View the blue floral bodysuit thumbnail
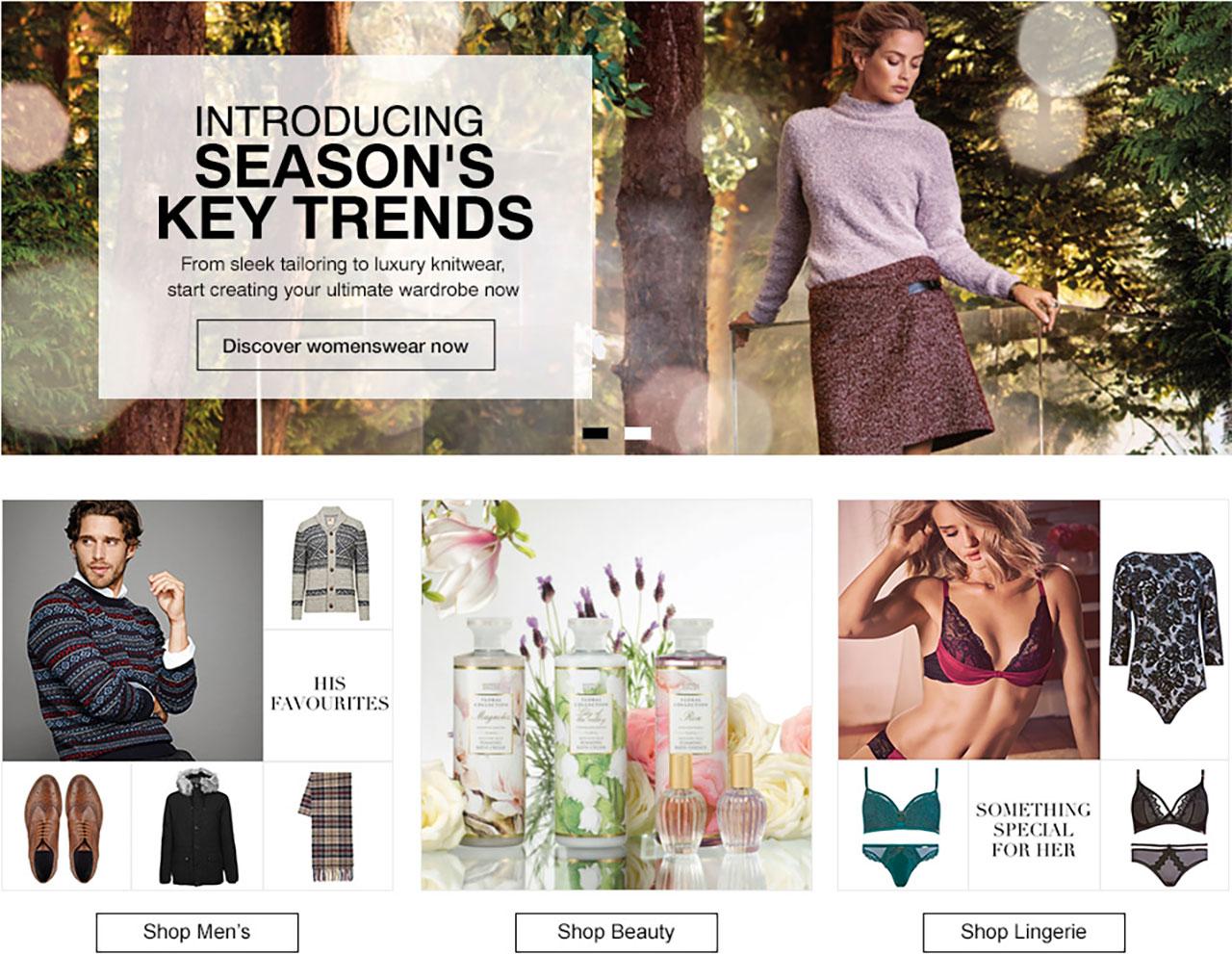 (x=1165, y=630)
